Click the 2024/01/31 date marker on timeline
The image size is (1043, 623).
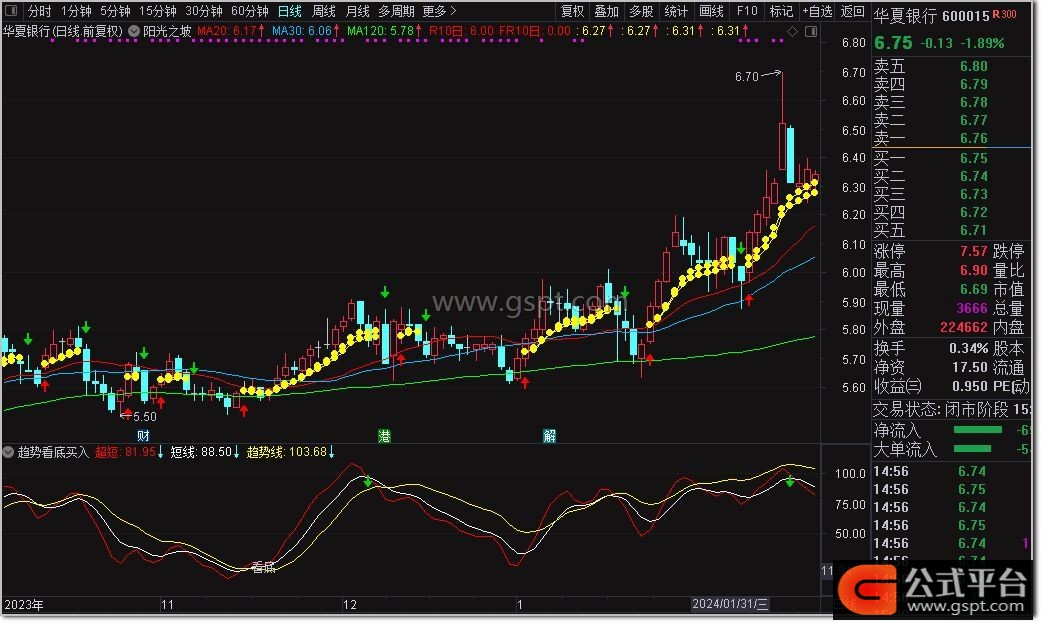tap(730, 604)
